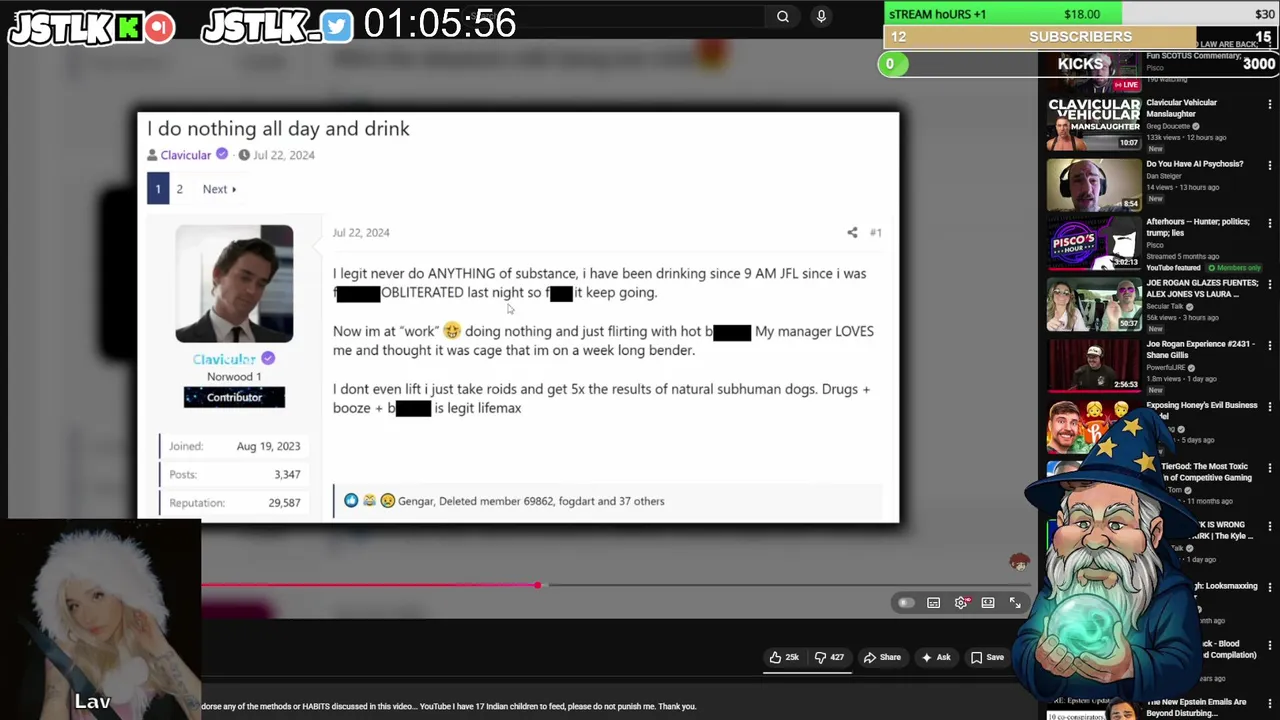Viewport: 1280px width, 720px height.
Task: Click the channel name Dan Steiger
Action: click(1164, 176)
